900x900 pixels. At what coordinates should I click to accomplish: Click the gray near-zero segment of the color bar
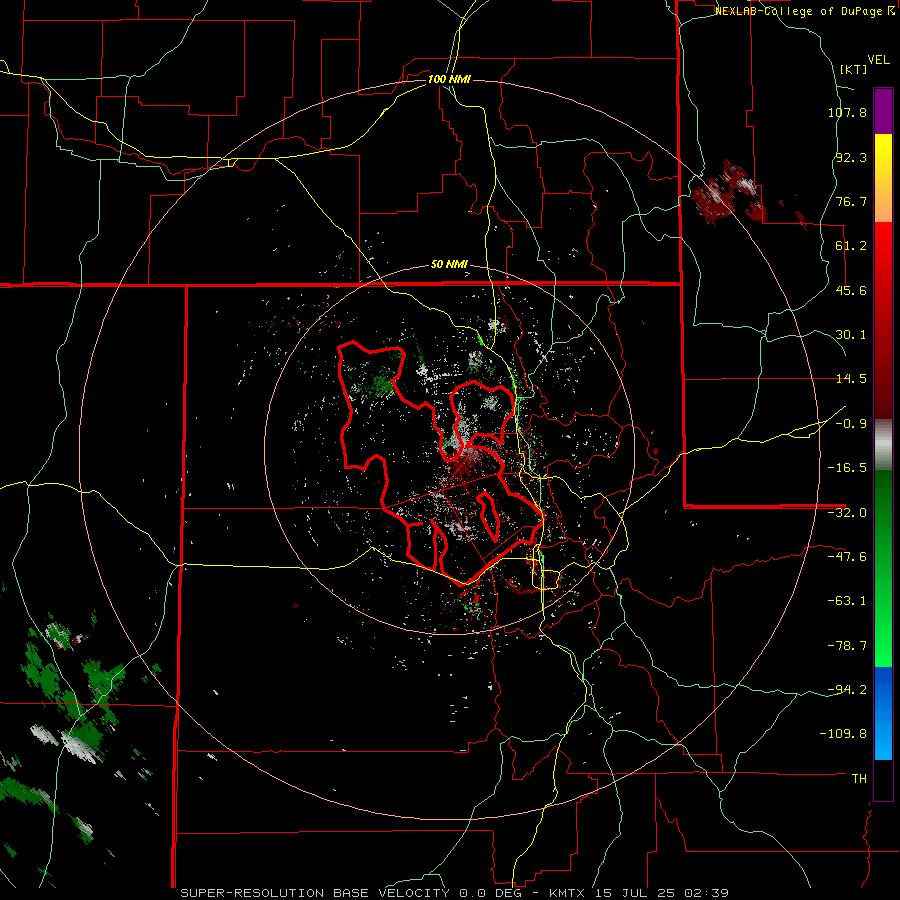[883, 445]
